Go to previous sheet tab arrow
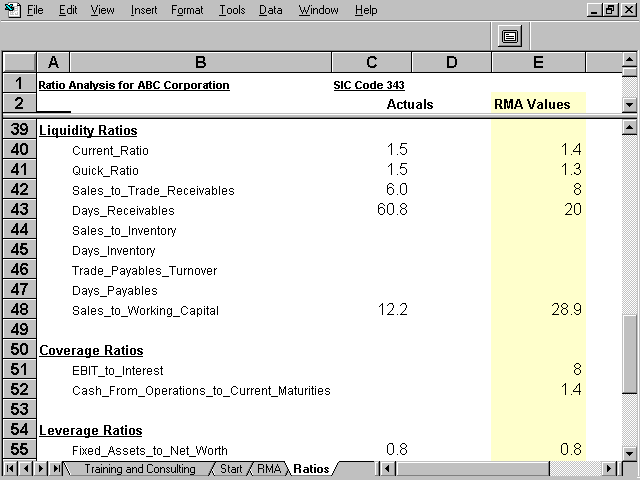 (26, 468)
